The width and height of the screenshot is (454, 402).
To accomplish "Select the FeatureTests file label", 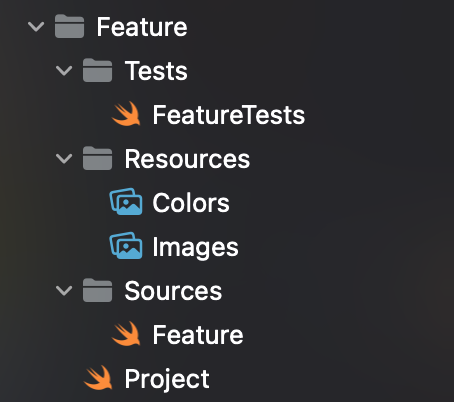I will tap(229, 115).
